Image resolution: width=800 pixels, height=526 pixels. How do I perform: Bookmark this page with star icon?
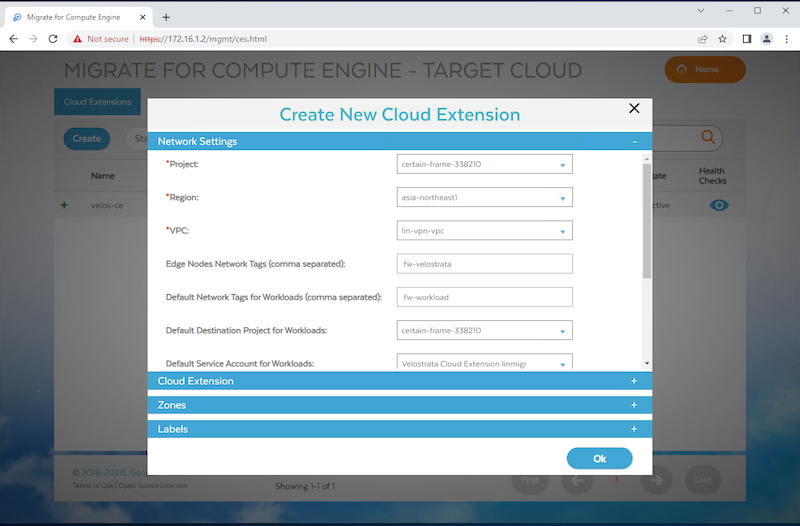point(723,39)
